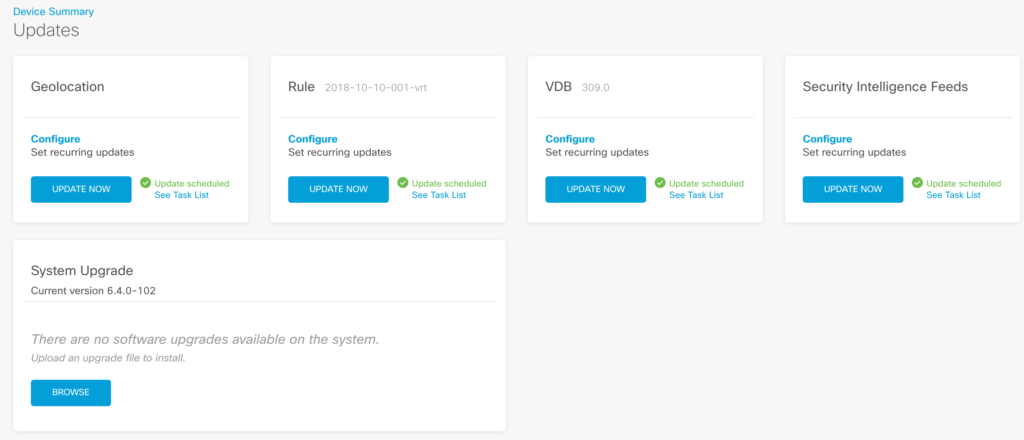This screenshot has height=440, width=1024.
Task: Open Configure link in Rule card
Action: [x=312, y=139]
